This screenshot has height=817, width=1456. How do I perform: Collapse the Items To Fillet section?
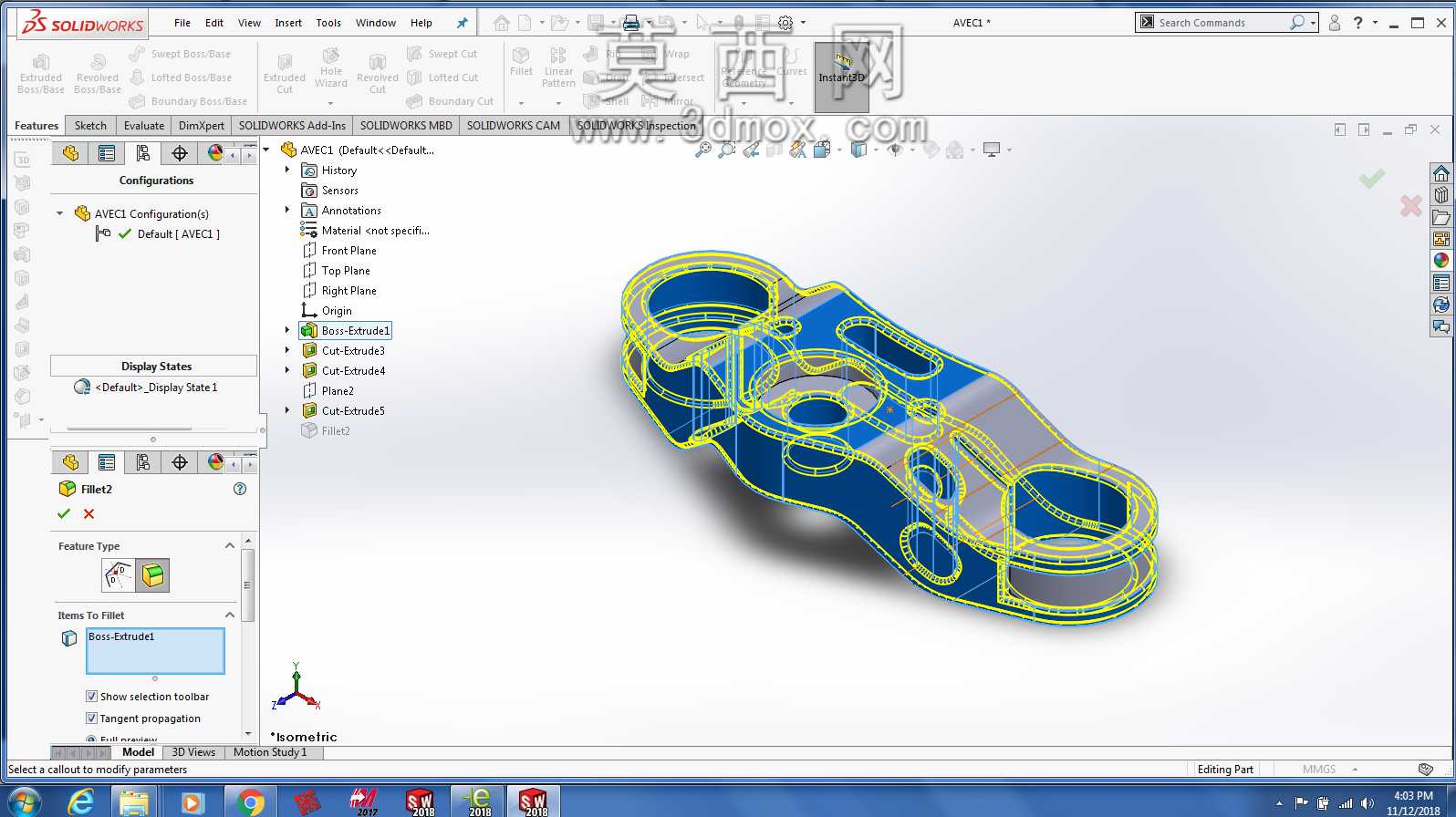(230, 615)
